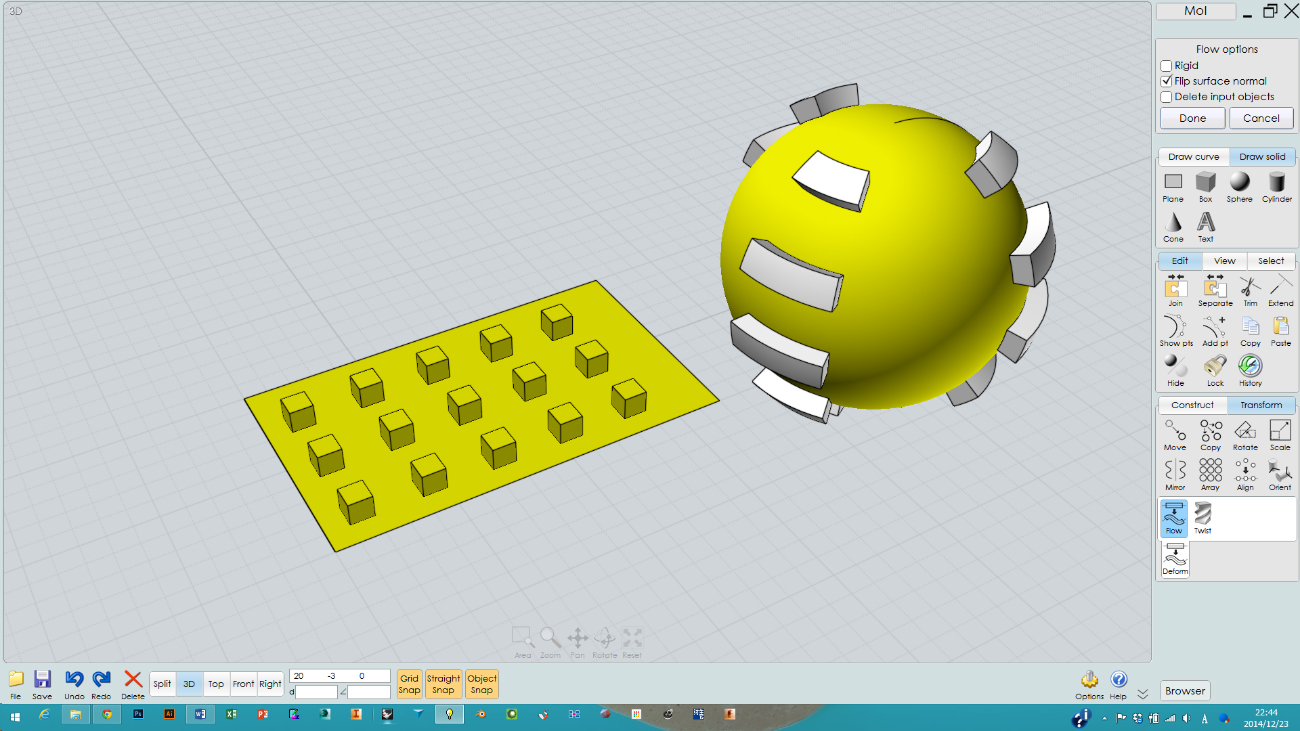Select the Mirror transform tool
Viewport: 1300px width, 731px height.
[x=1175, y=475]
